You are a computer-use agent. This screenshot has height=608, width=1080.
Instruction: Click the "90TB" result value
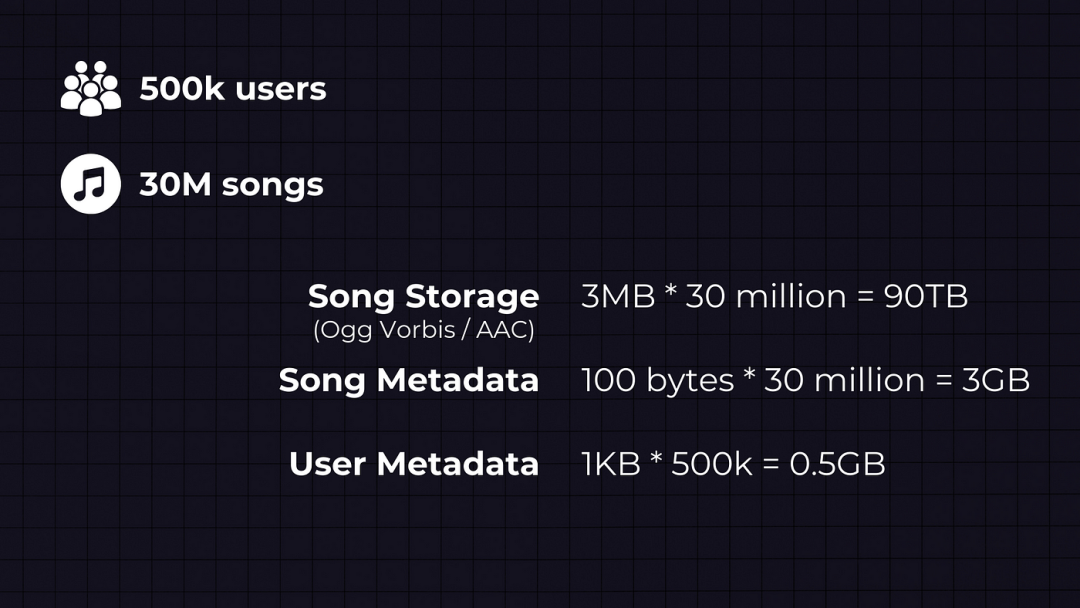926,296
